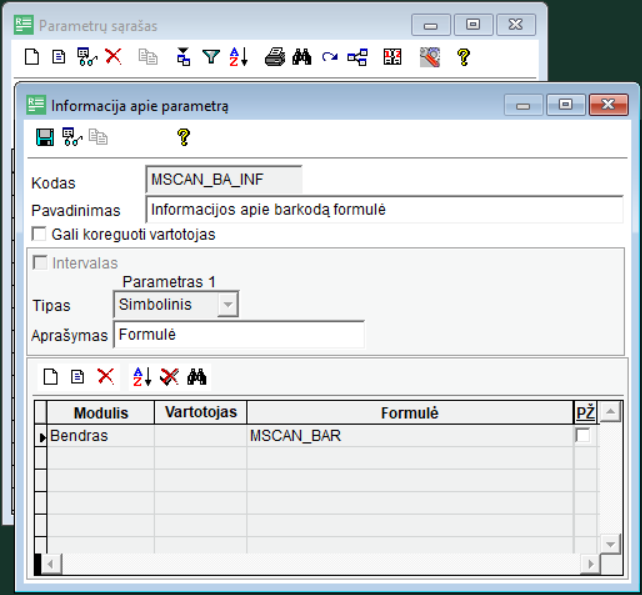Screen dimensions: 642x595
Task: Click the binoculars search icon above formula grid
Action: point(197,377)
